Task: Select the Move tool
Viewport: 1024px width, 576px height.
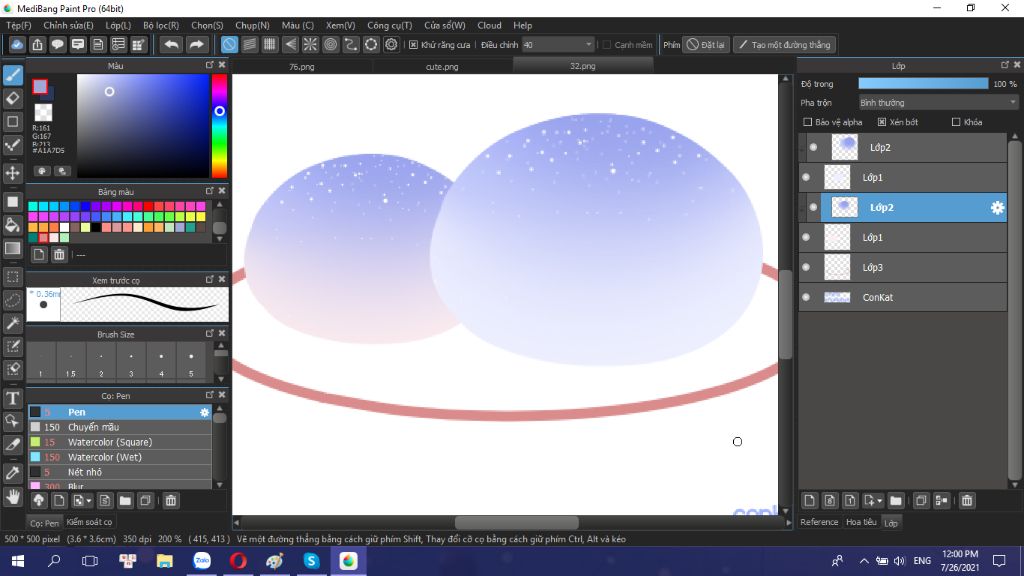Action: pos(13,173)
